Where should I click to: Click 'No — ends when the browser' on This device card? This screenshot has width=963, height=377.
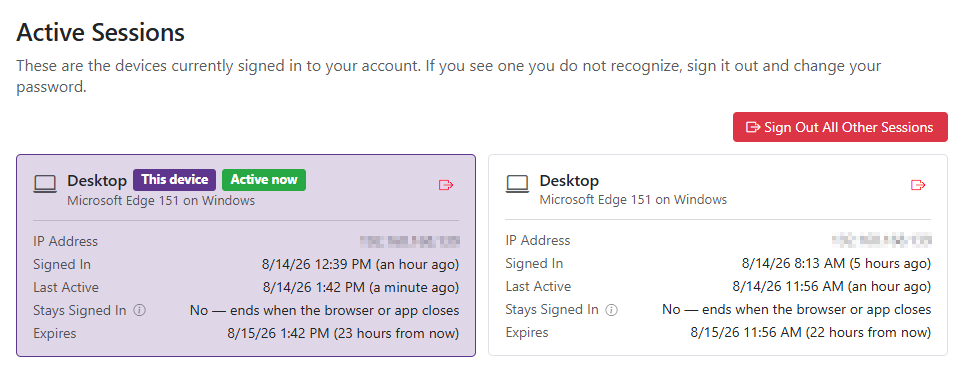tap(324, 311)
